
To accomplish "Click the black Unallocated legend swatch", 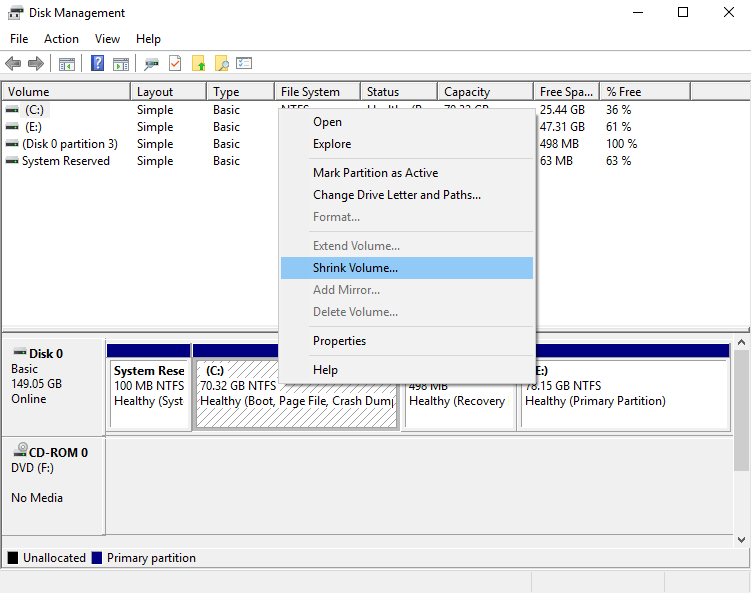I will (13, 558).
